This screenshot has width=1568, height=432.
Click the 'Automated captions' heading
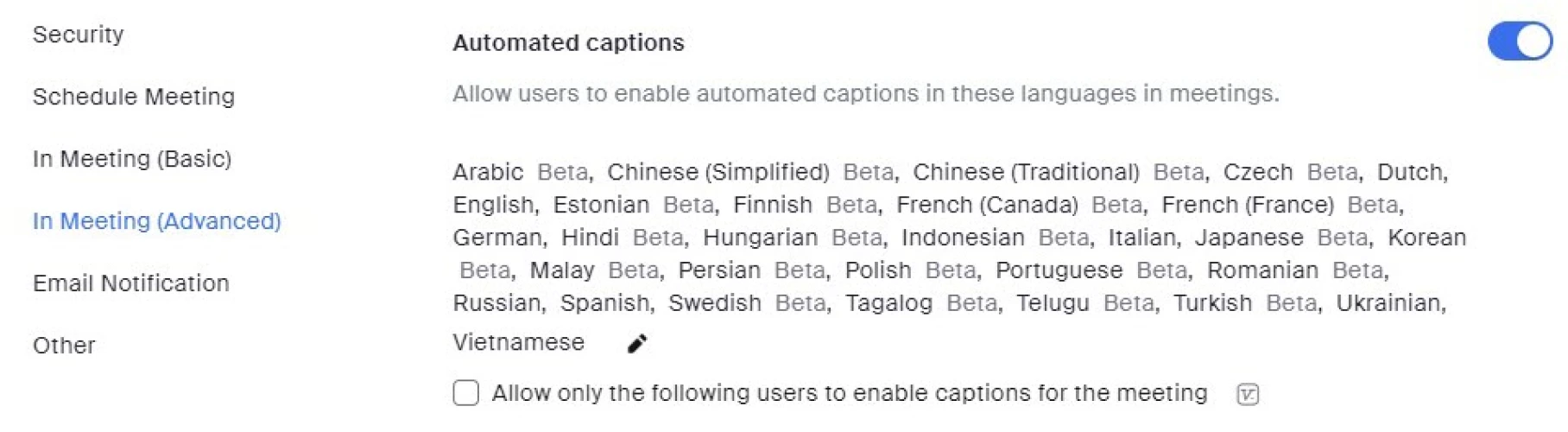click(x=568, y=43)
